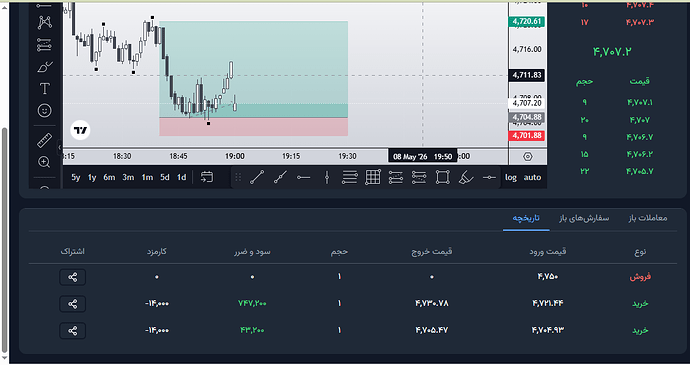Click the 4,701.88 stop price label
This screenshot has height=365, width=690.
[527, 136]
